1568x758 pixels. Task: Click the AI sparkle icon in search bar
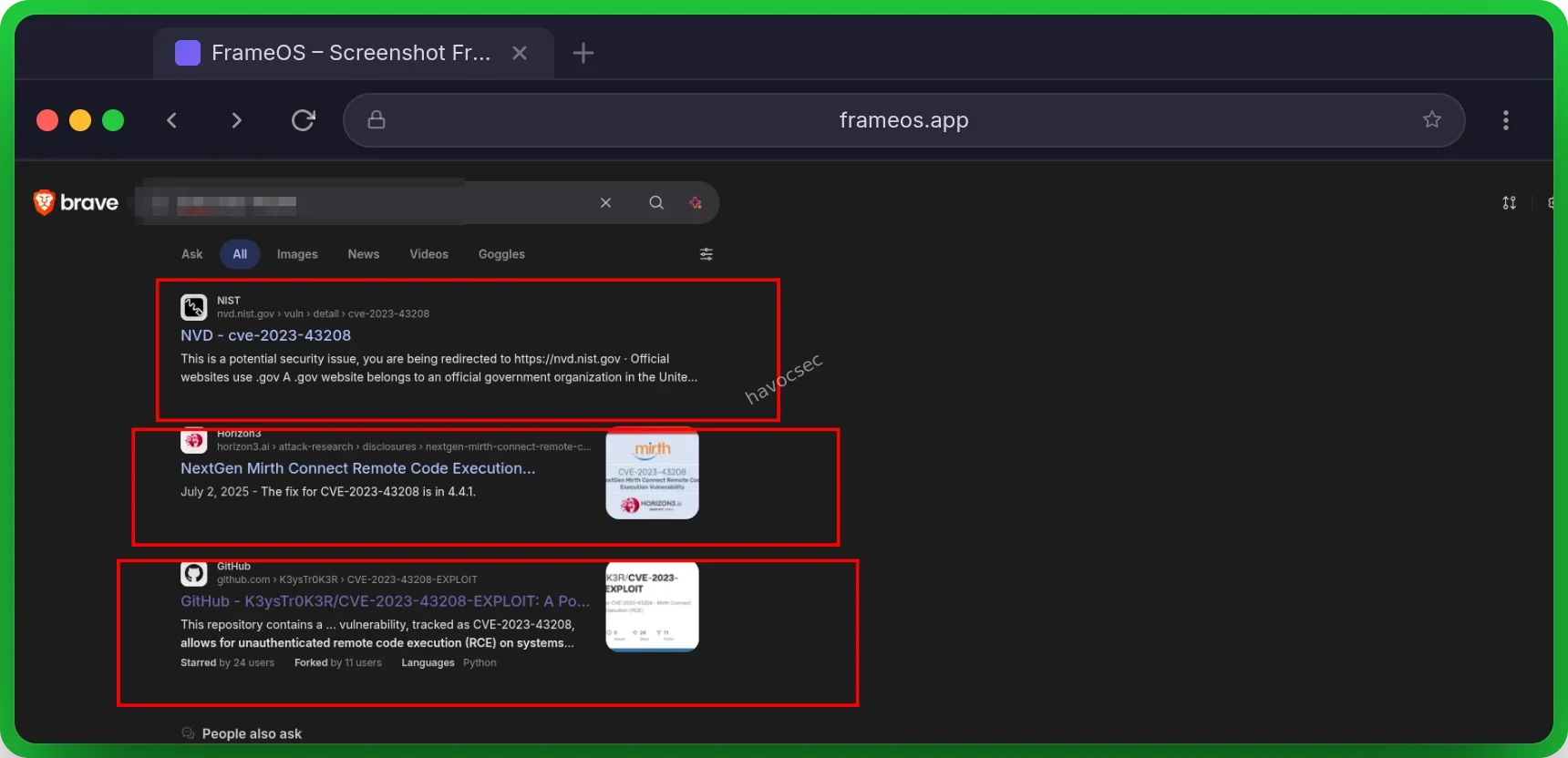coord(696,202)
